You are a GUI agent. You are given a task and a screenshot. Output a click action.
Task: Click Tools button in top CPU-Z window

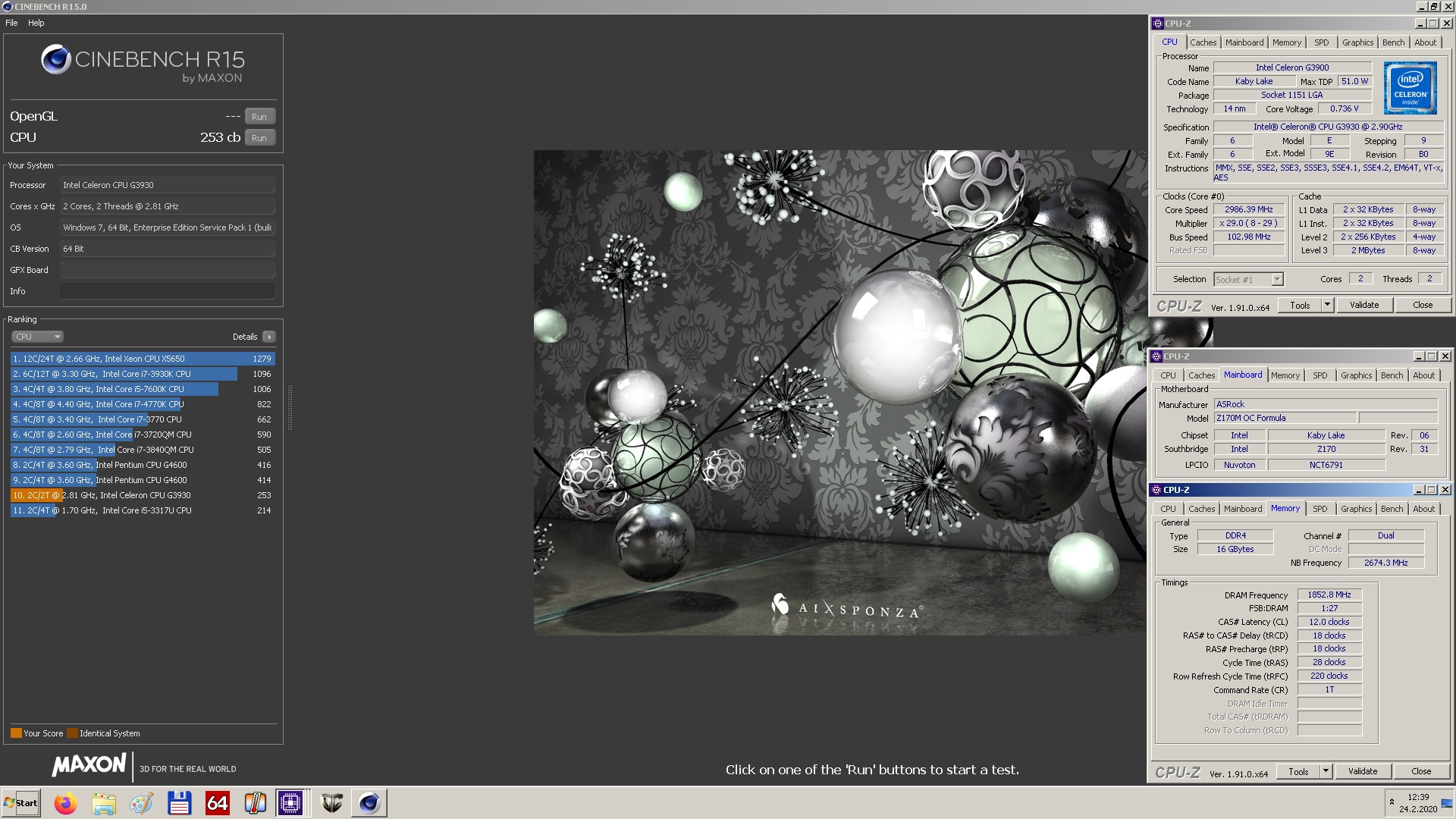point(1300,306)
